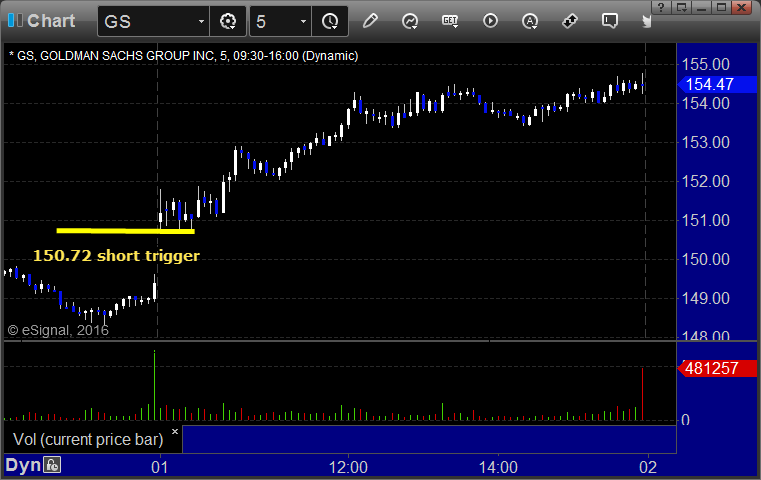761x480 pixels.
Task: Select the Vol (current price bar) label
Action: pos(88,439)
